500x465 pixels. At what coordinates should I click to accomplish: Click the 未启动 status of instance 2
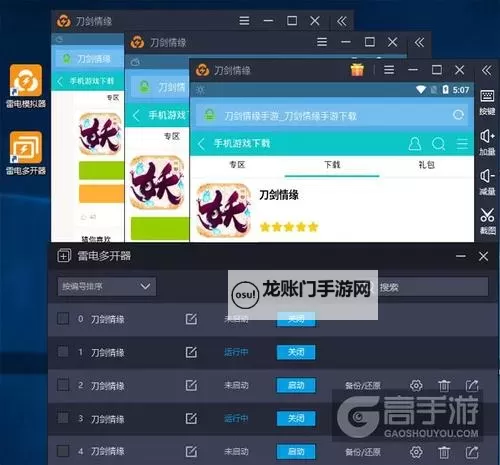click(236, 385)
